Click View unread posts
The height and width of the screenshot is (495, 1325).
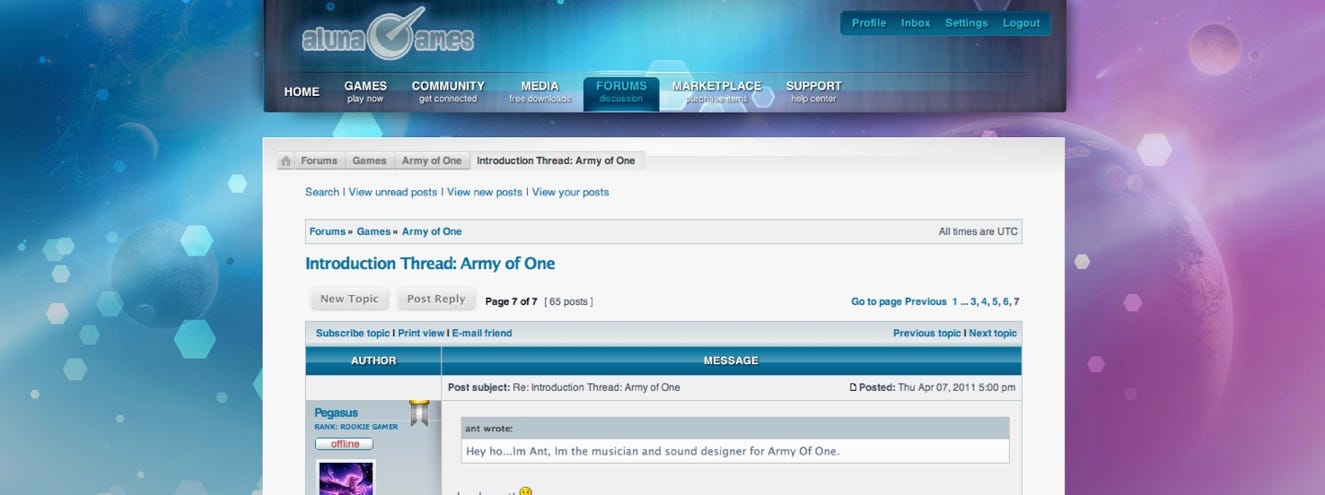393,192
